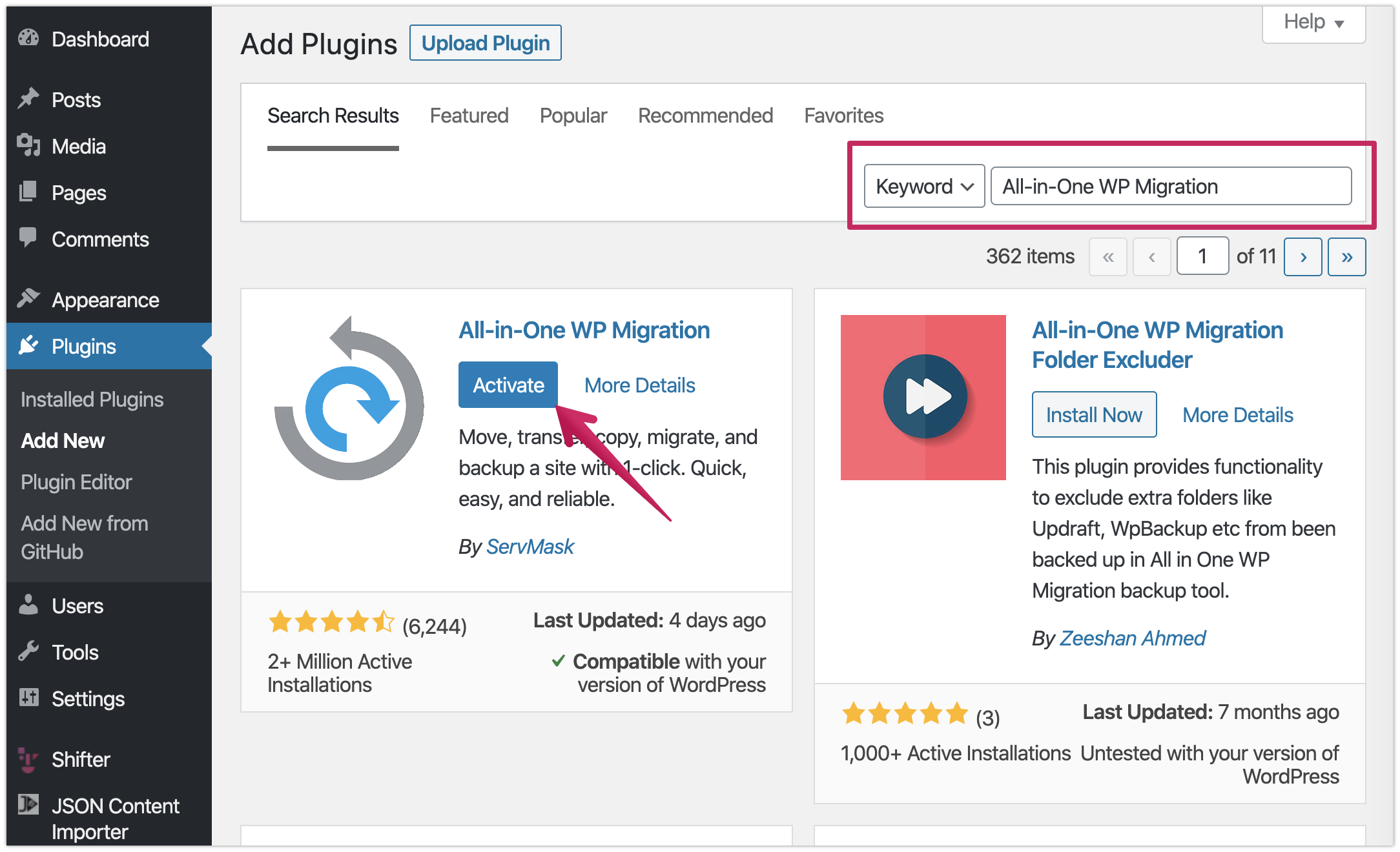Viewport: 1400px width, 852px height.
Task: Open the Posts menu label
Action: pos(76,100)
